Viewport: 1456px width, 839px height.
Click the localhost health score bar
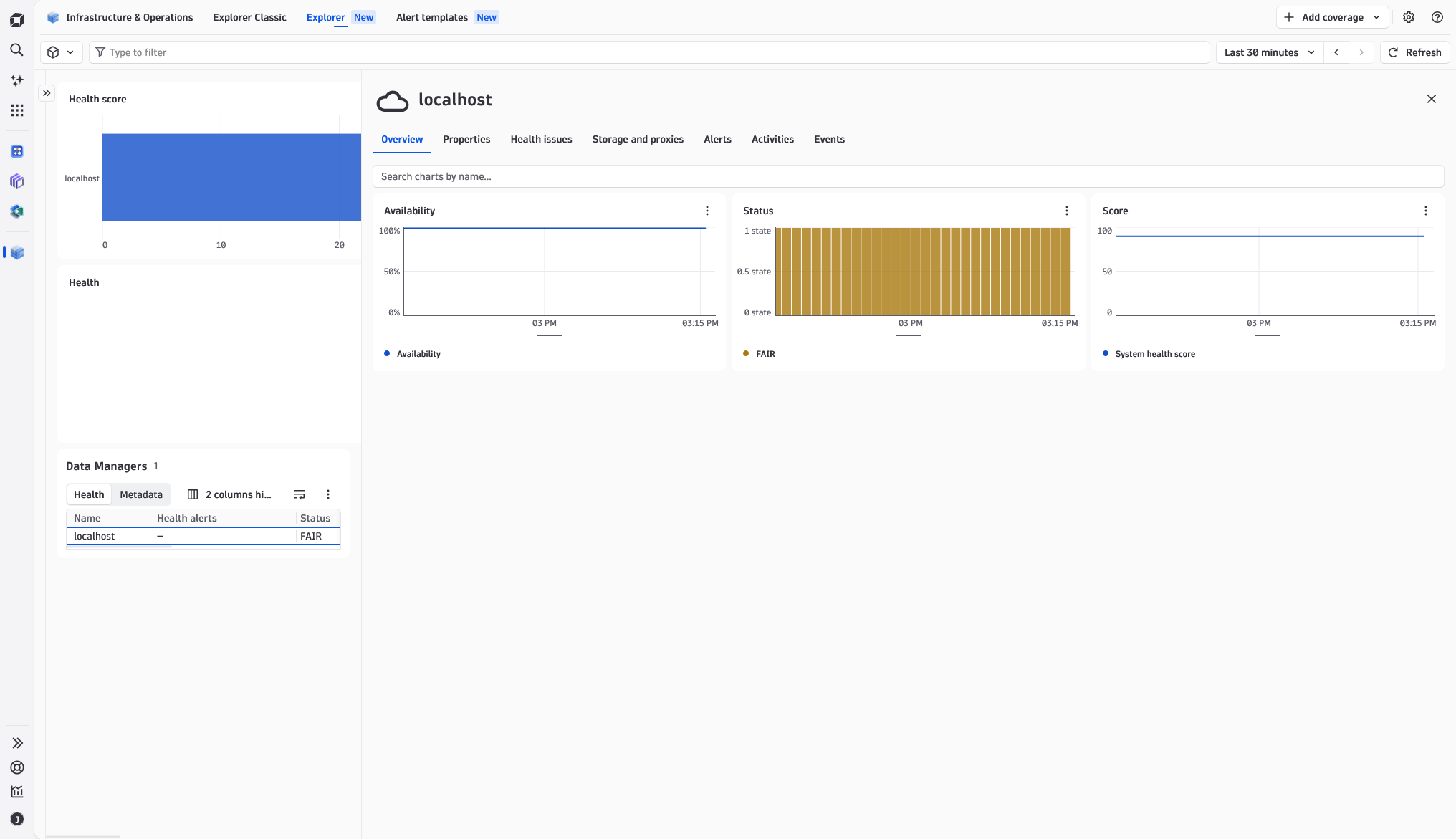[231, 177]
